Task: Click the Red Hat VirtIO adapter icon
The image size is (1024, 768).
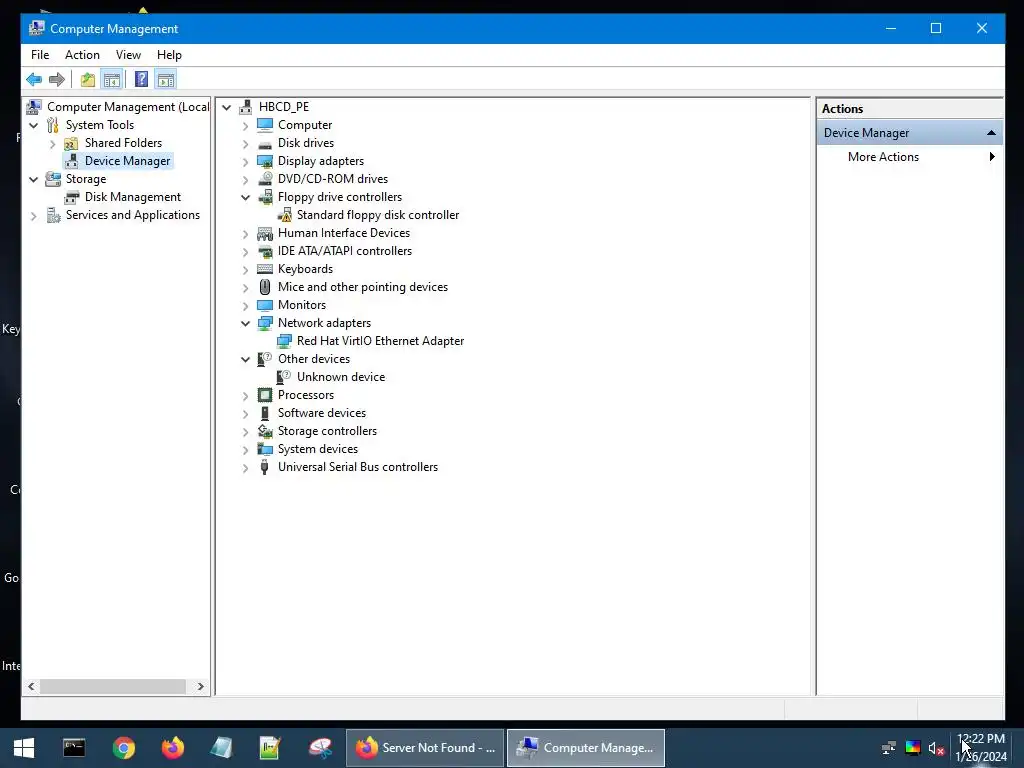Action: tap(284, 341)
